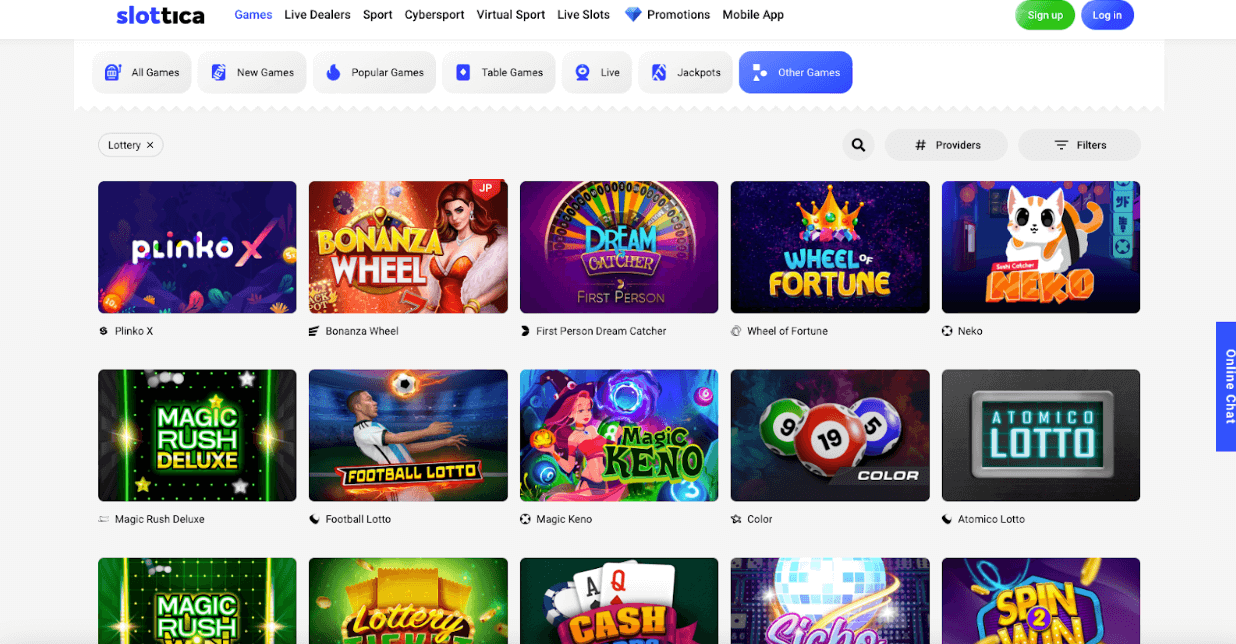Click the Jackpots category icon

click(659, 72)
